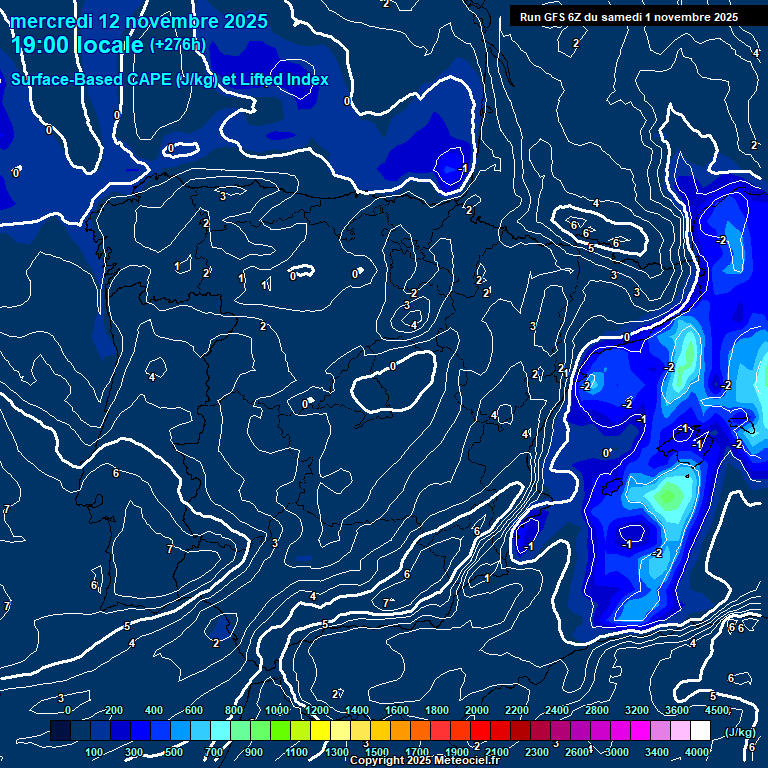Click the legend value "1500"
768x768 pixels.
click(x=377, y=752)
